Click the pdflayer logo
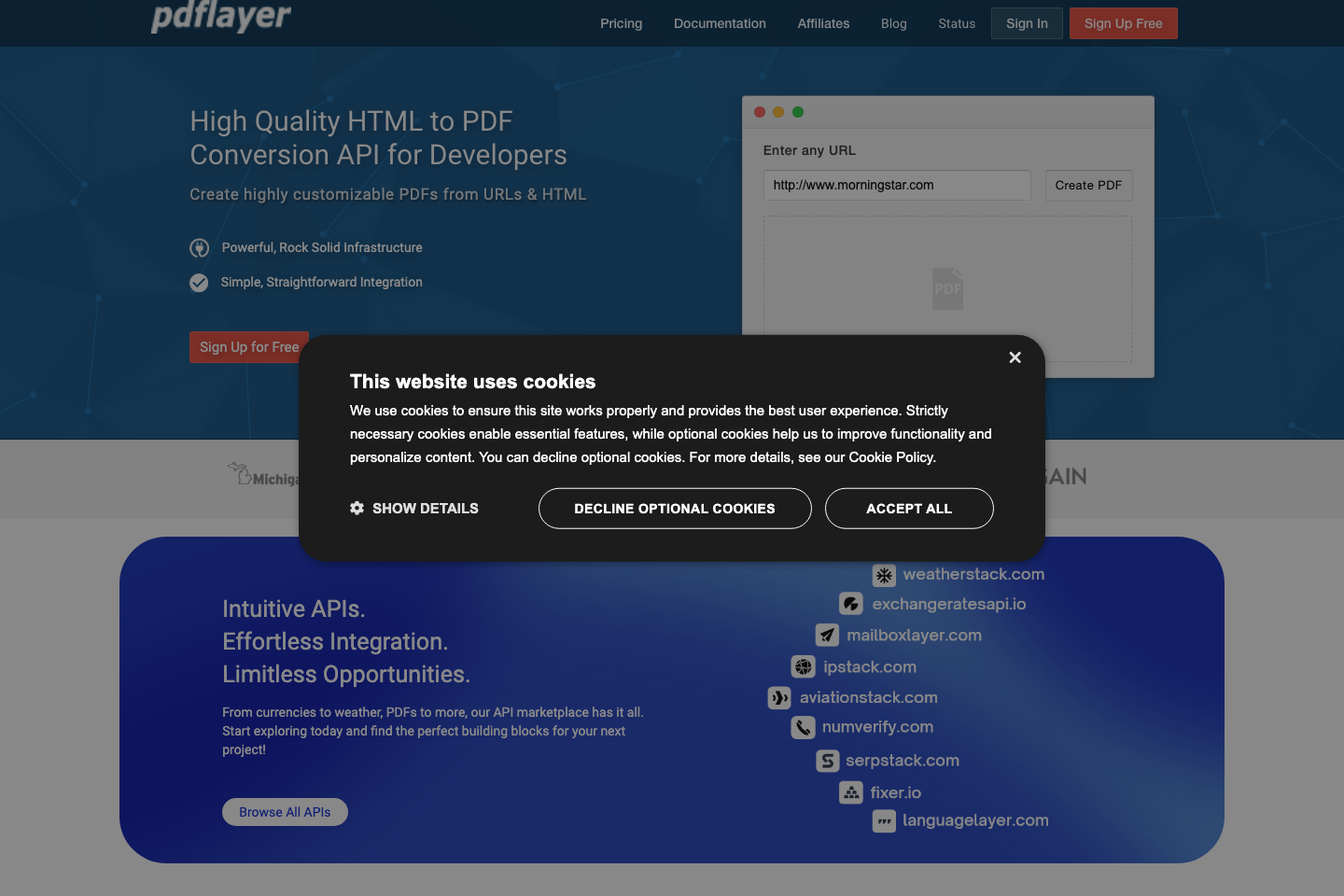The image size is (1344, 896). tap(221, 18)
